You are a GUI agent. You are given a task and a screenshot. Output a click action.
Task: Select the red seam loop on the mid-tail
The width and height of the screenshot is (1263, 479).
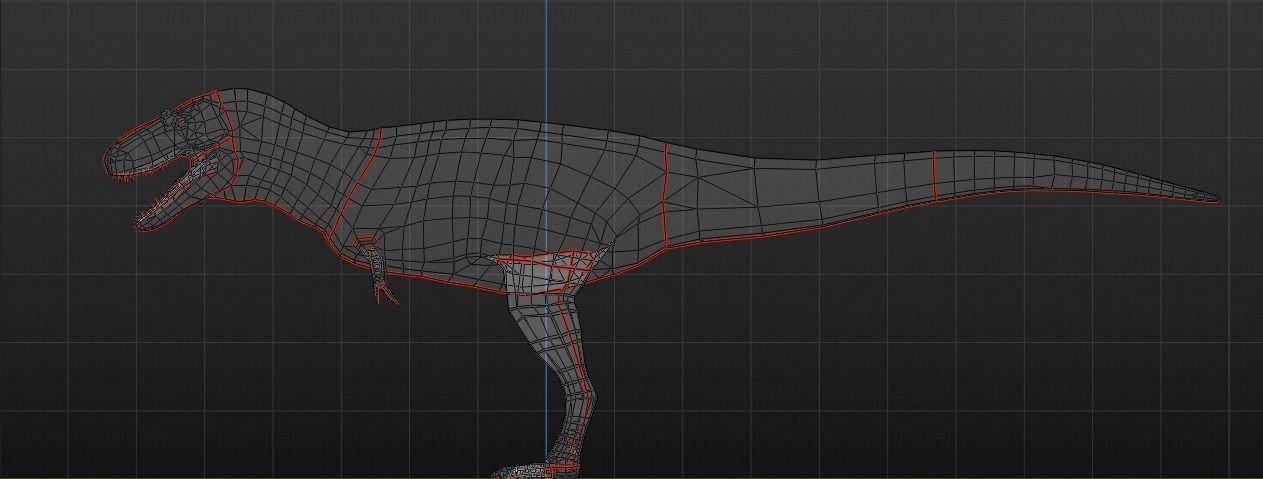pos(934,176)
